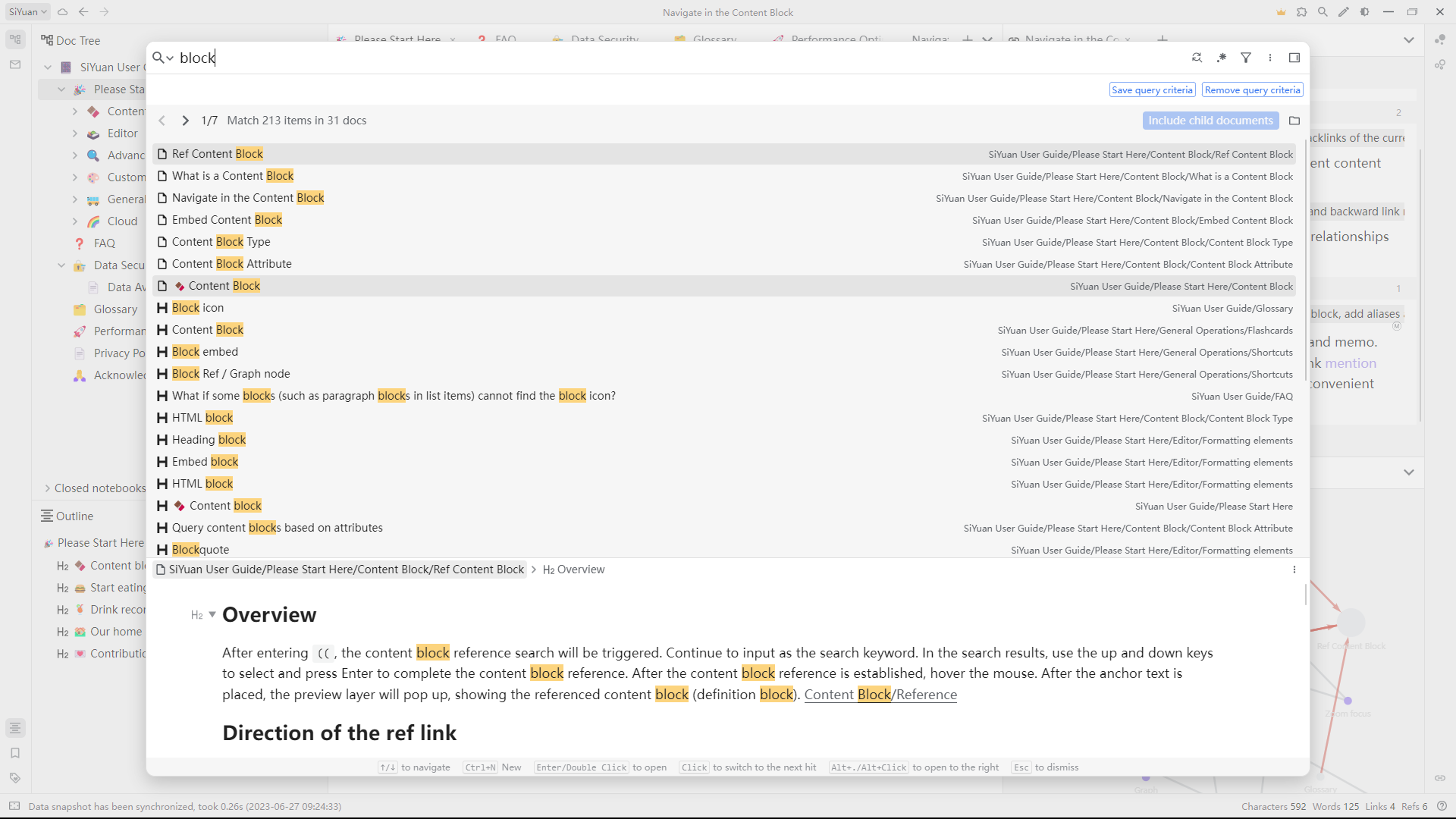1456x819 pixels.
Task: Click Remove query criteria link
Action: click(x=1251, y=90)
